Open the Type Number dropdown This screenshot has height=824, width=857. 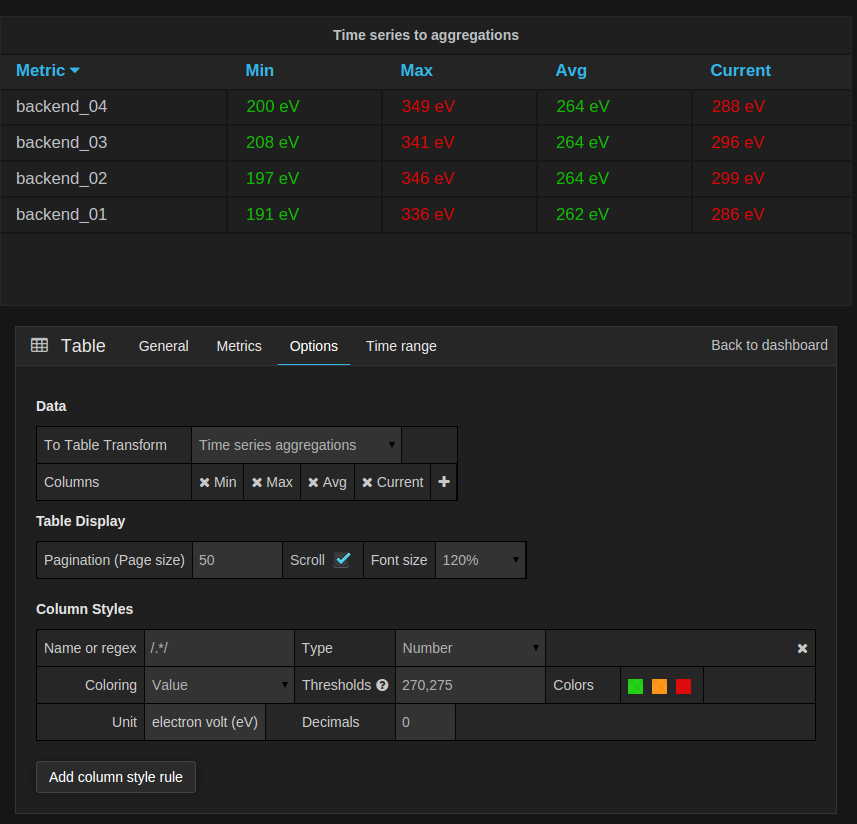pos(470,648)
